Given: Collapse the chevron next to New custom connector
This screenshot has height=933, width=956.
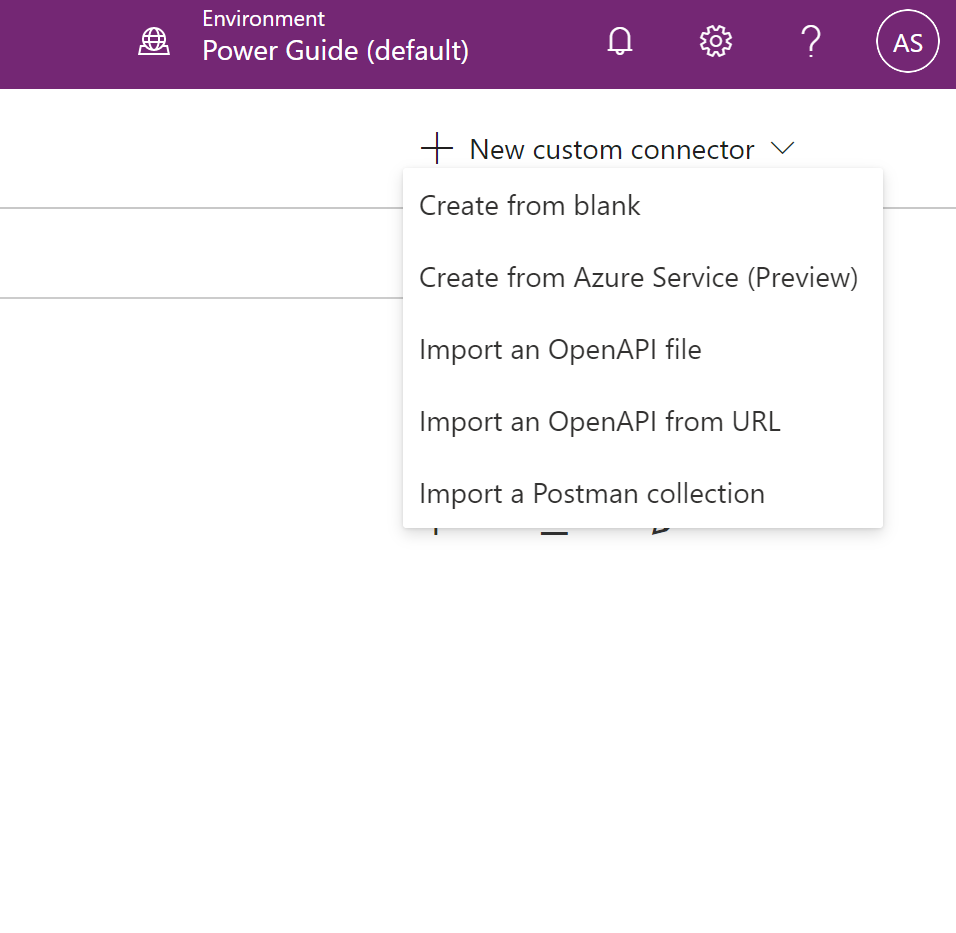Looking at the screenshot, I should tap(784, 148).
